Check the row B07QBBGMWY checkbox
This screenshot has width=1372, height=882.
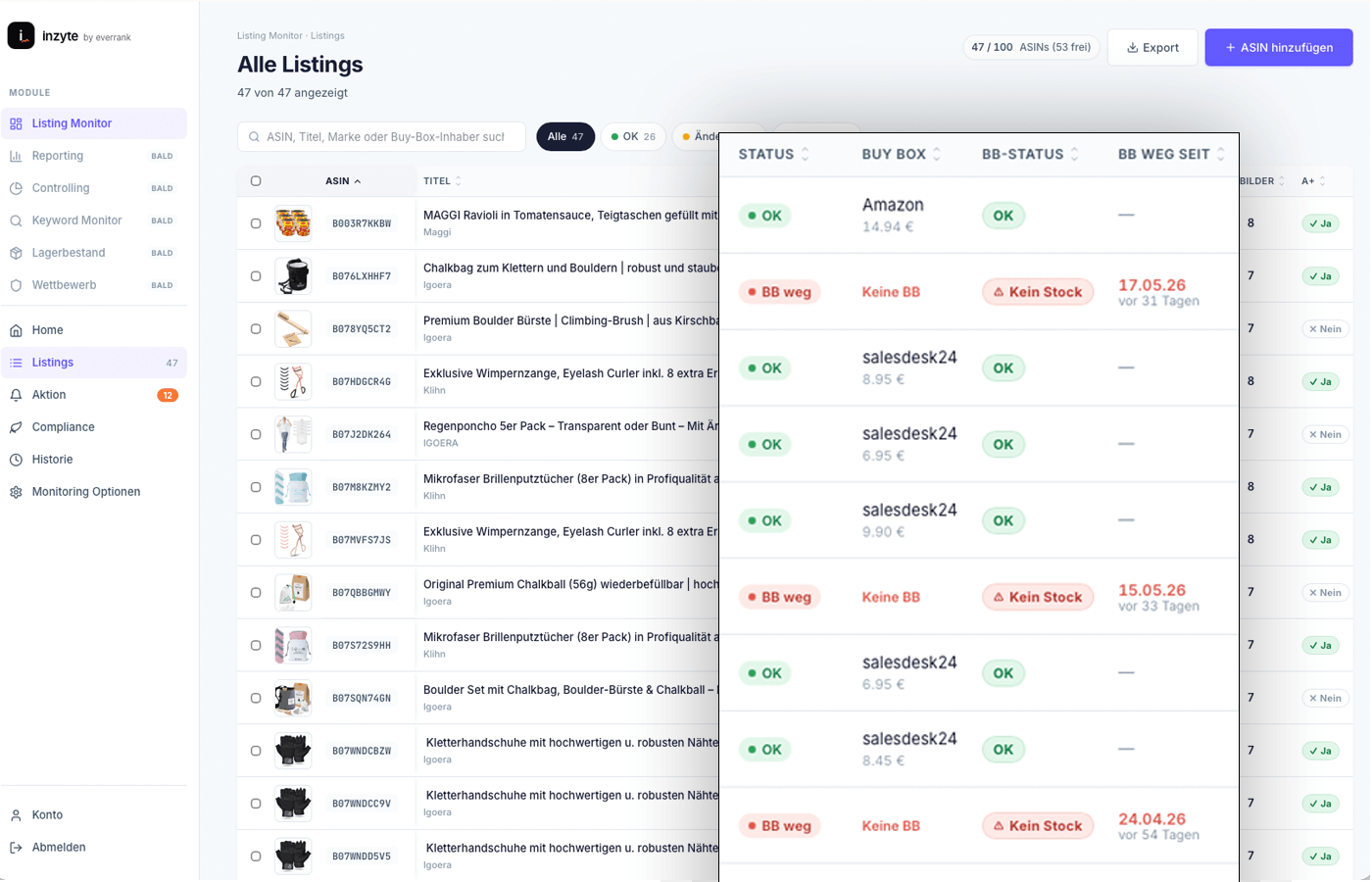click(256, 593)
